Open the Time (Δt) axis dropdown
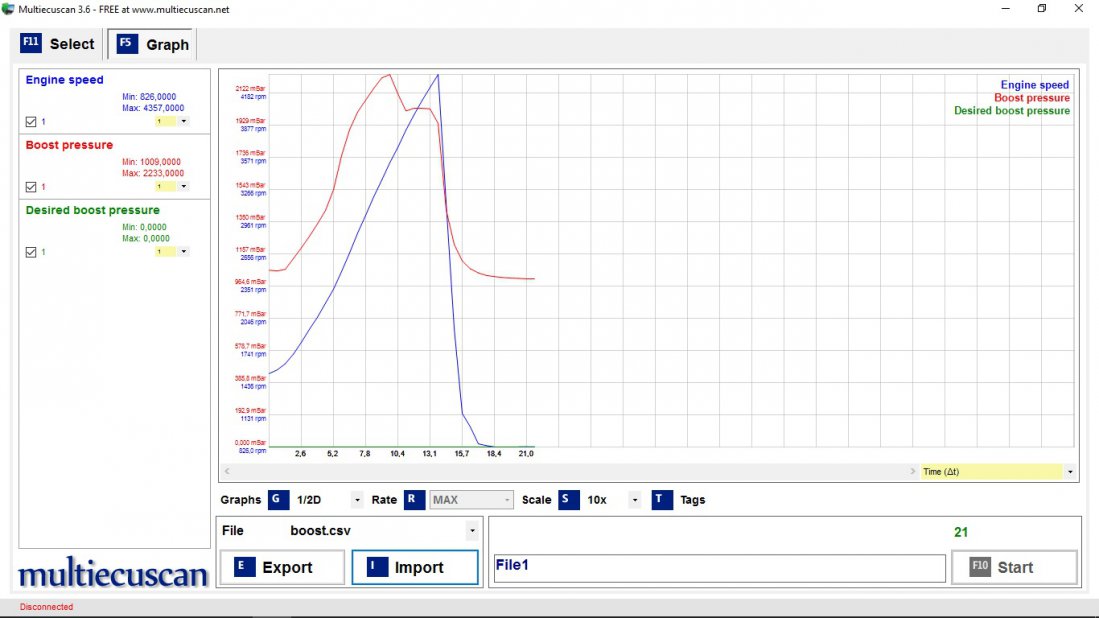 1070,471
